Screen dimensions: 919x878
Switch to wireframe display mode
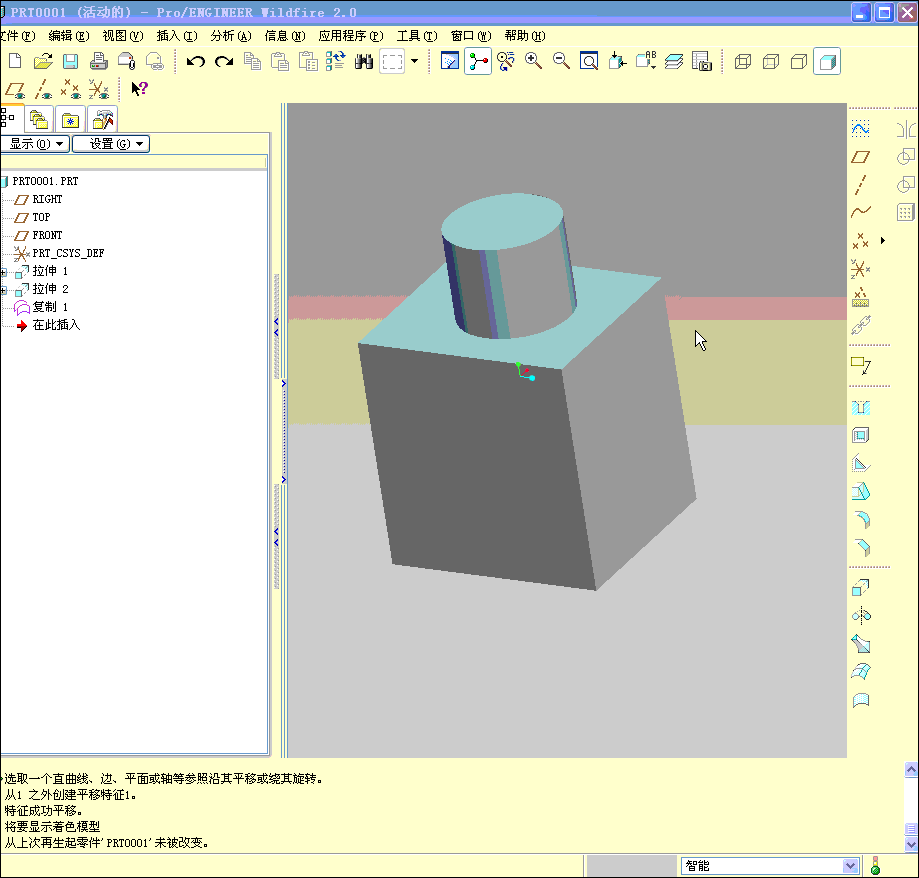click(743, 62)
